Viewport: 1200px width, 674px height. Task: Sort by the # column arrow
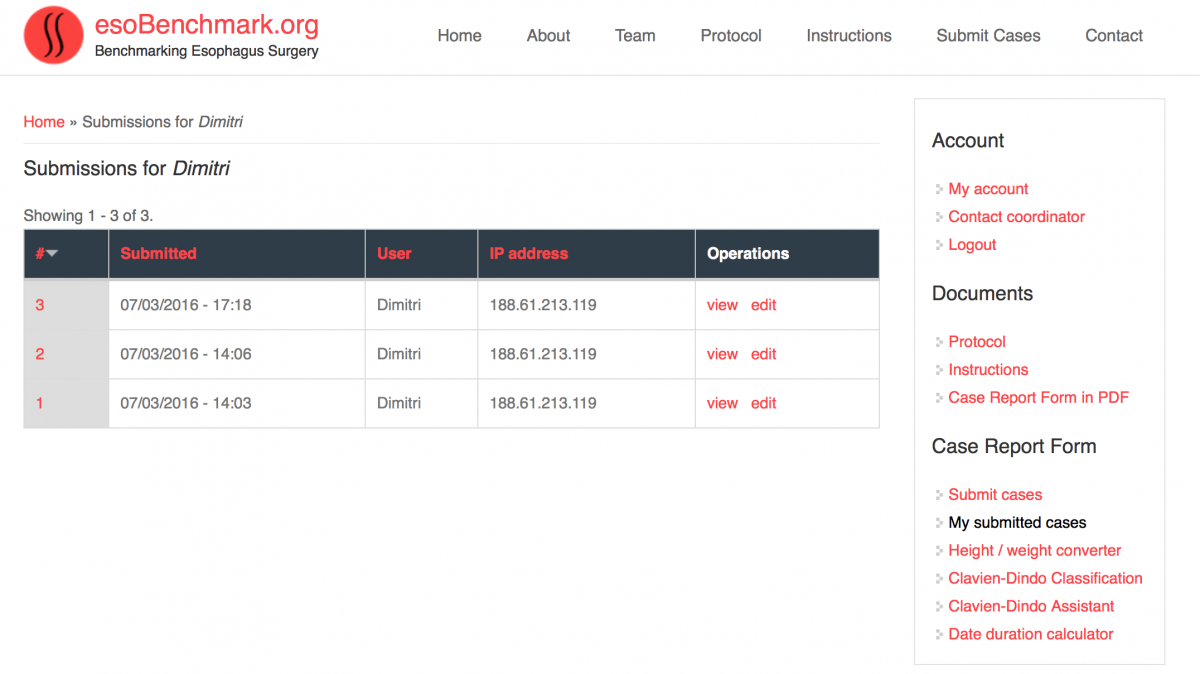(x=52, y=254)
